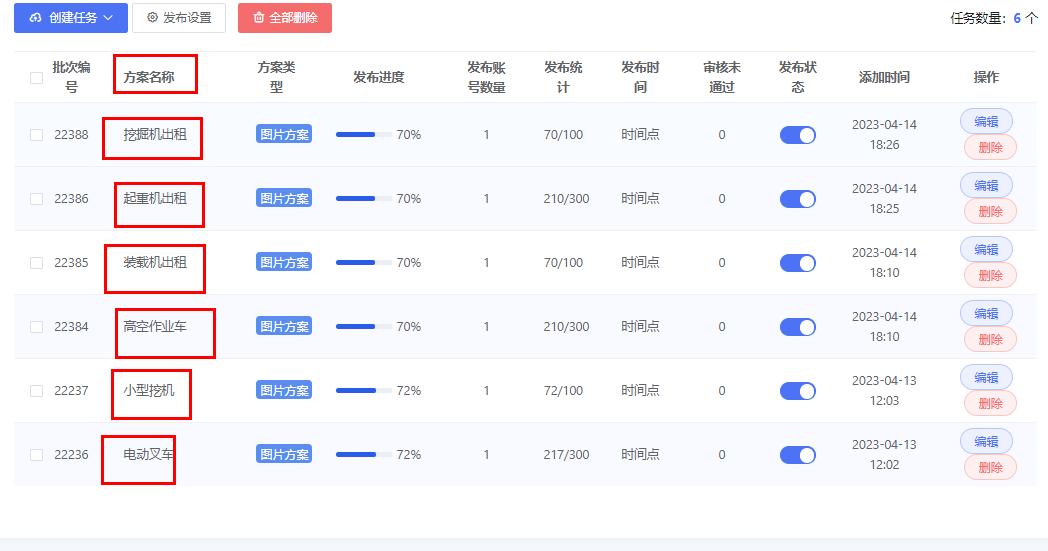
Task: Check the box for batch 22236
Action: point(37,455)
